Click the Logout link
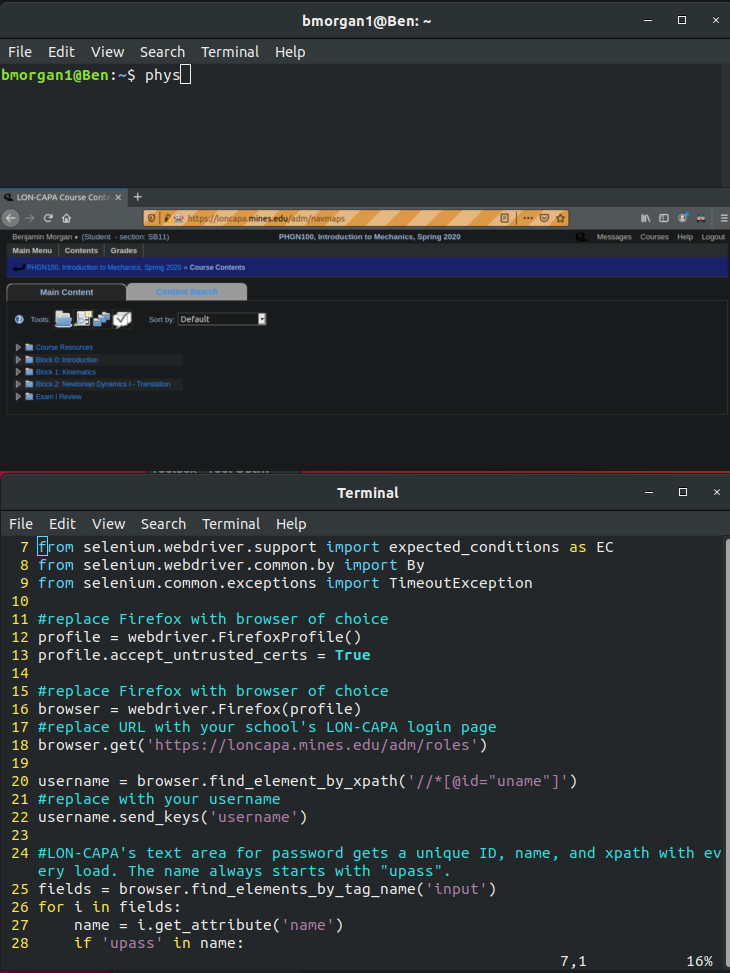The image size is (730, 973). coord(713,237)
